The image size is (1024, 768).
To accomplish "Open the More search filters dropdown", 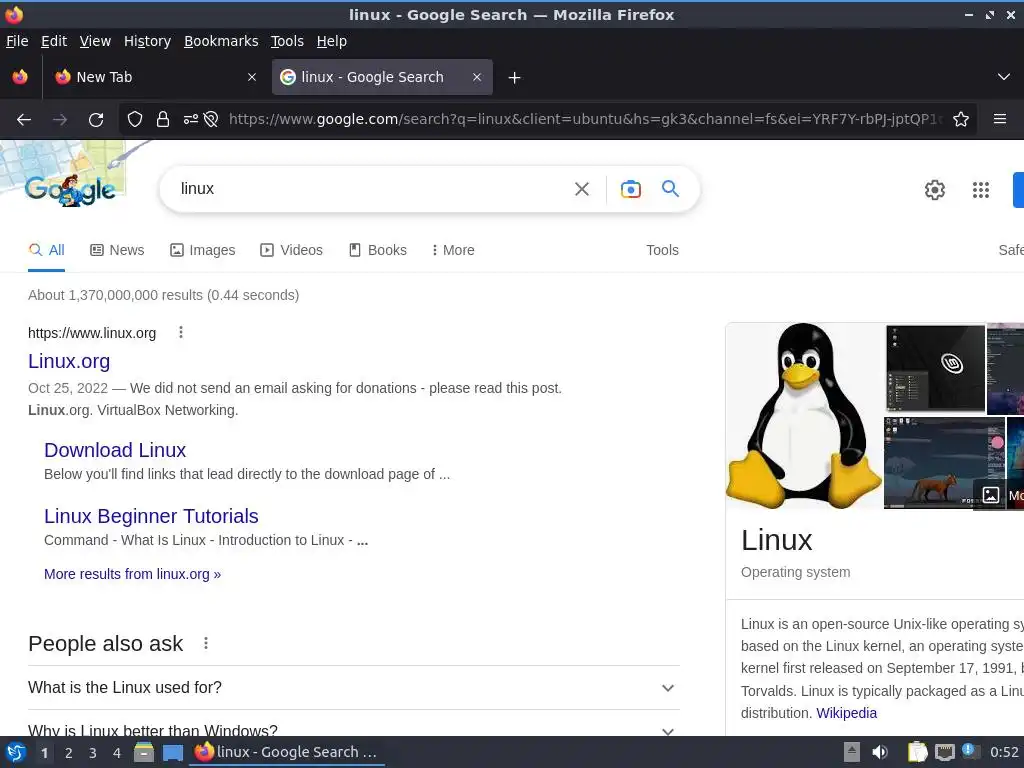I will pyautogui.click(x=453, y=250).
